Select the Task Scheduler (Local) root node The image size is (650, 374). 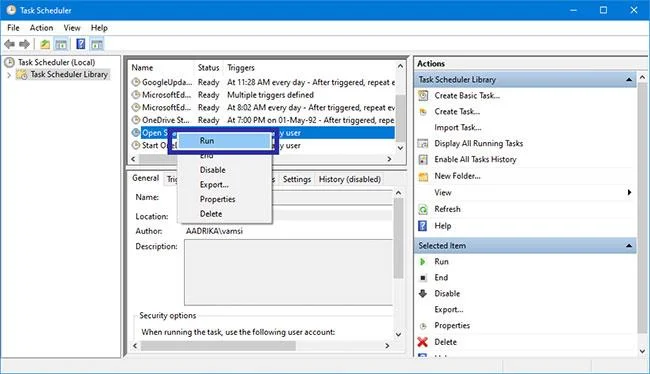[56, 62]
